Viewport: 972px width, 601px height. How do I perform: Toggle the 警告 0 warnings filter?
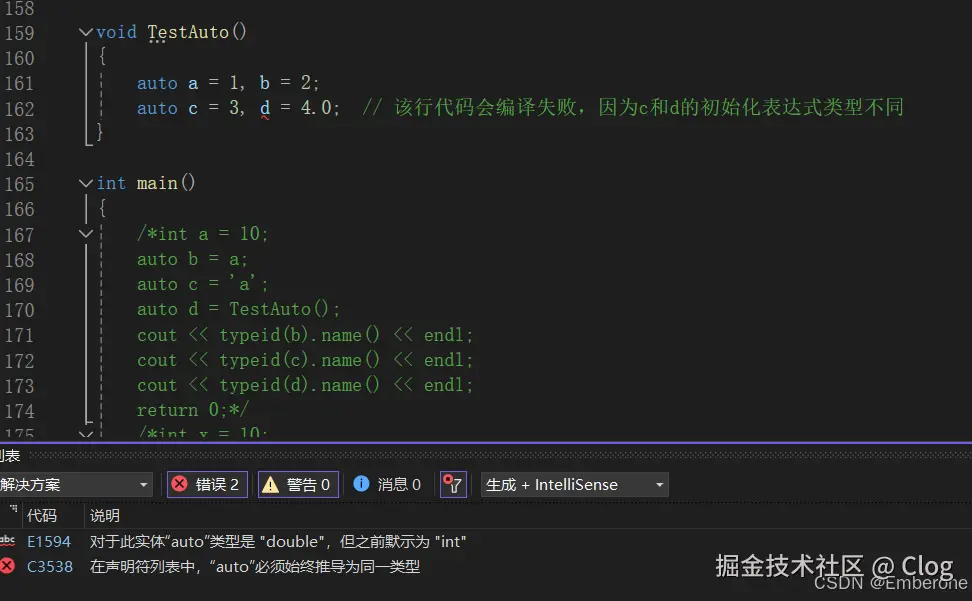[296, 484]
